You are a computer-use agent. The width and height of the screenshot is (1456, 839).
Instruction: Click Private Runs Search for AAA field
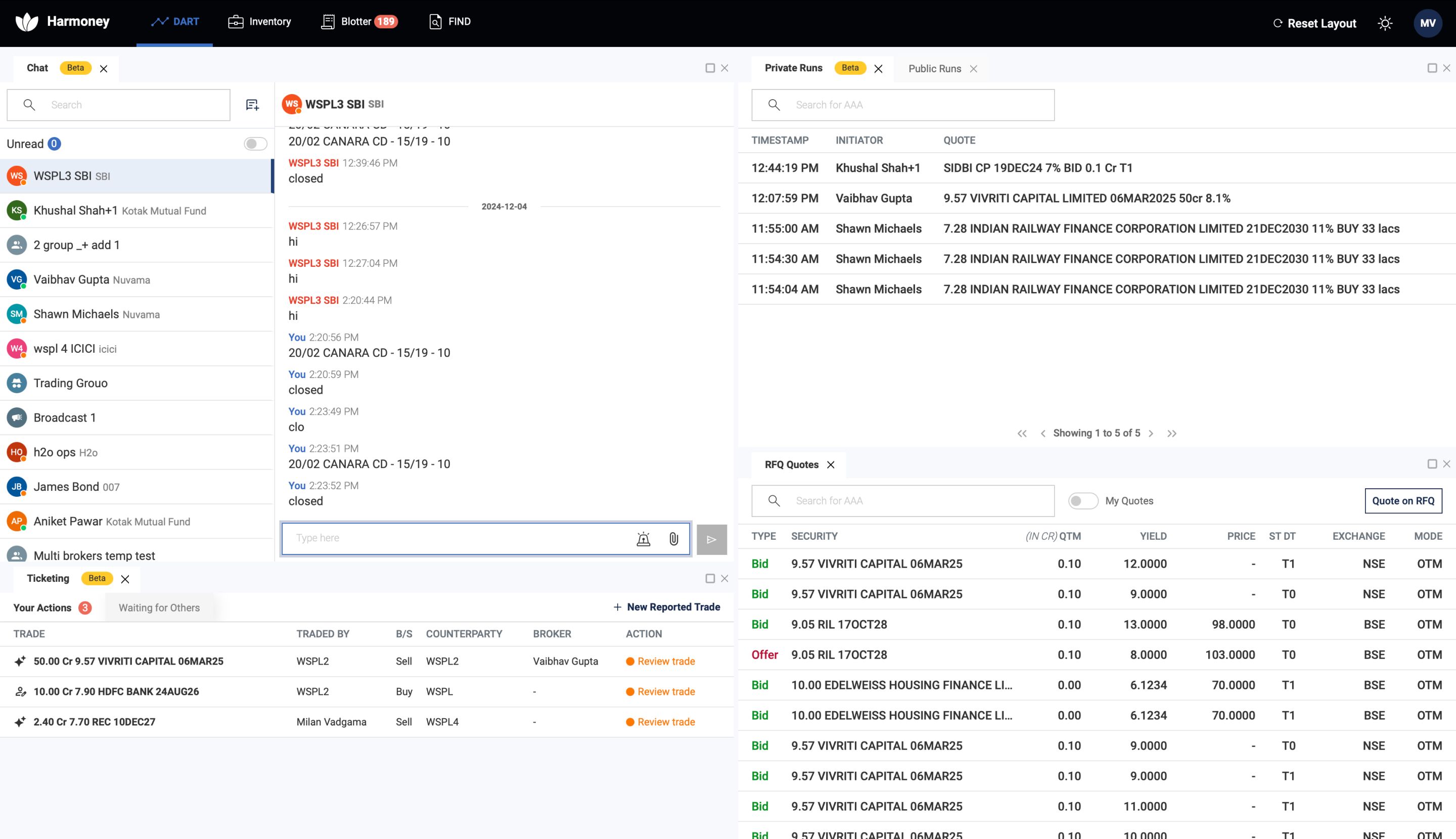[903, 105]
